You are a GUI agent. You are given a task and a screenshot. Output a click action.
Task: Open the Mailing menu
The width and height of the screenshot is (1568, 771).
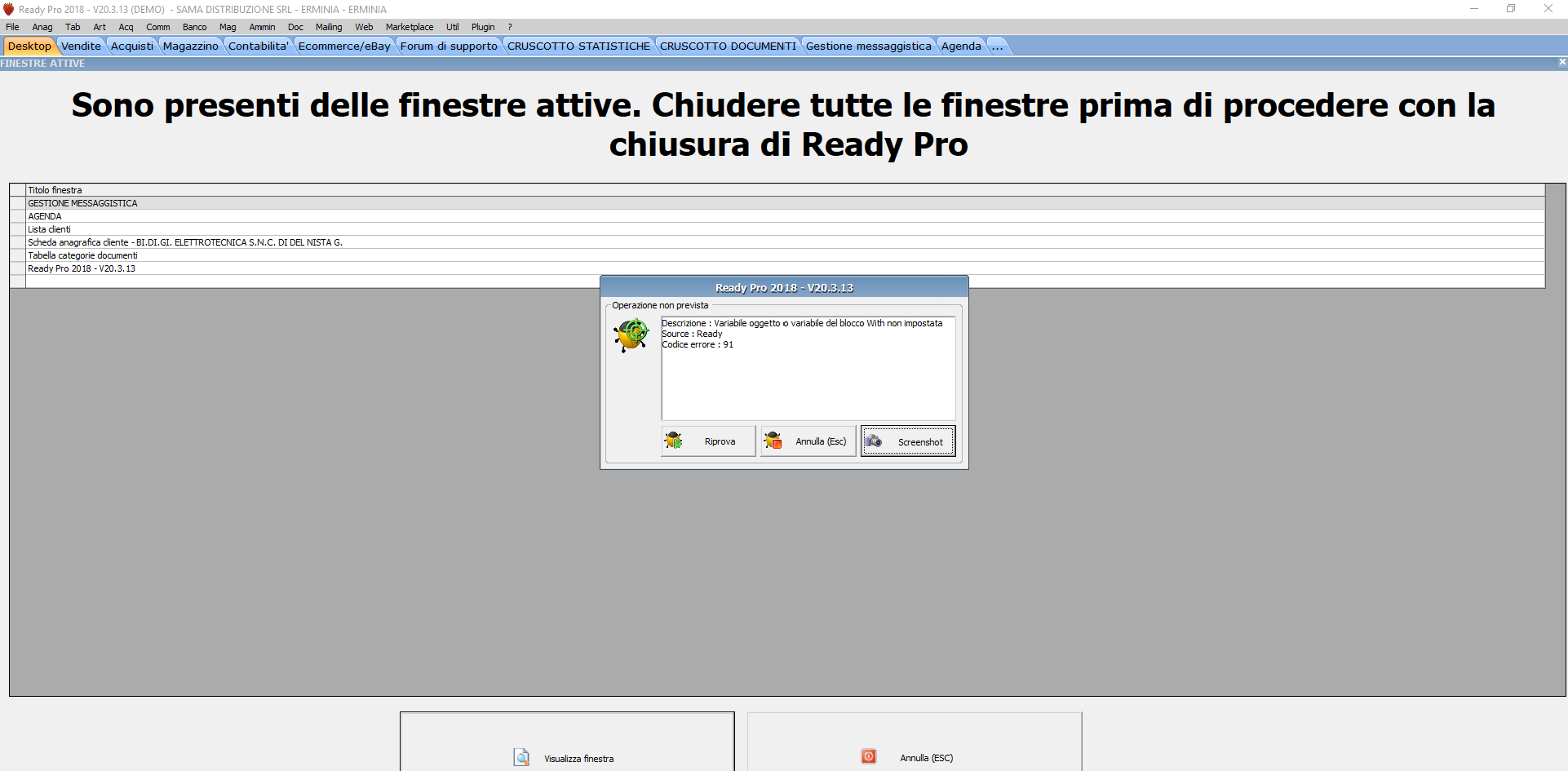(329, 27)
